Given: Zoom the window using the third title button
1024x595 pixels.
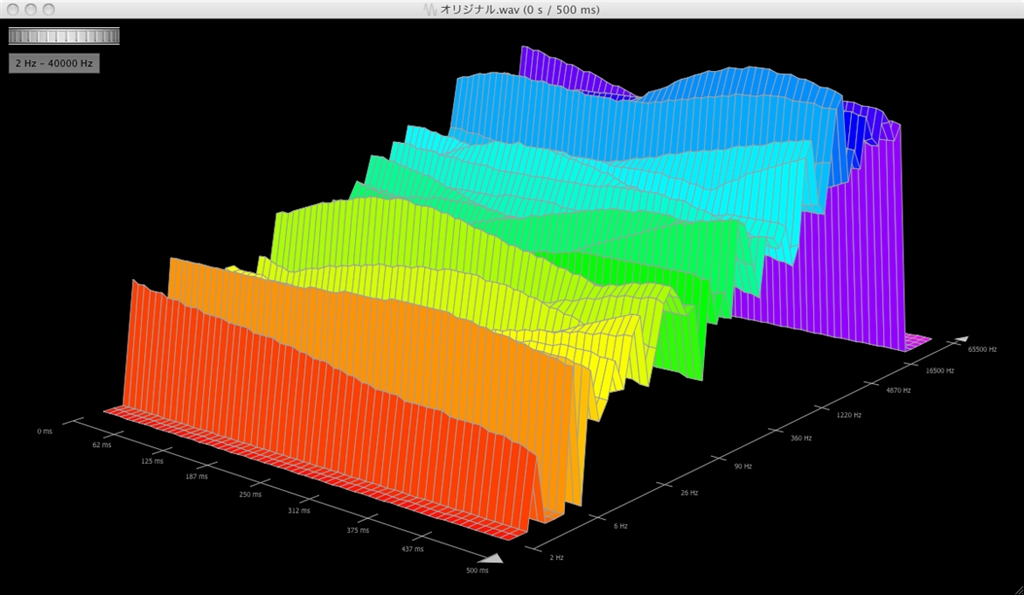Looking at the screenshot, I should 50,9.
